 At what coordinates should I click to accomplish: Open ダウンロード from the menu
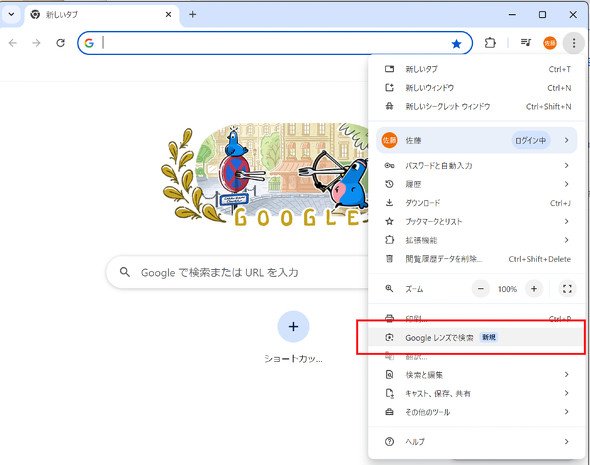[x=477, y=203]
